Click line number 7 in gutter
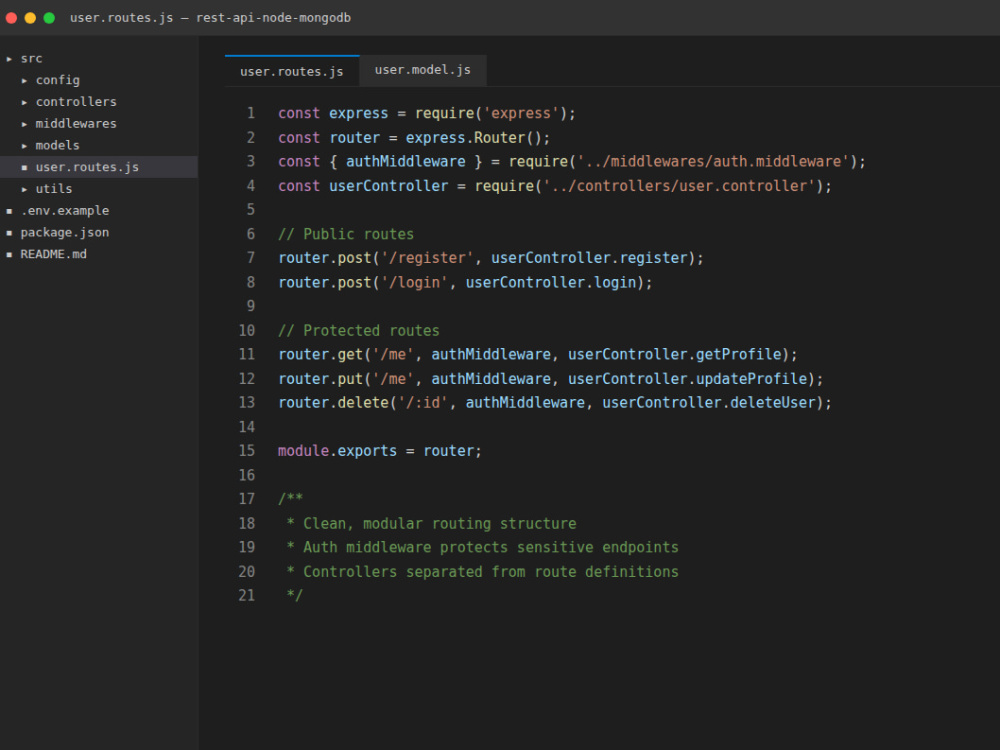Image resolution: width=1000 pixels, height=750 pixels. tap(251, 258)
